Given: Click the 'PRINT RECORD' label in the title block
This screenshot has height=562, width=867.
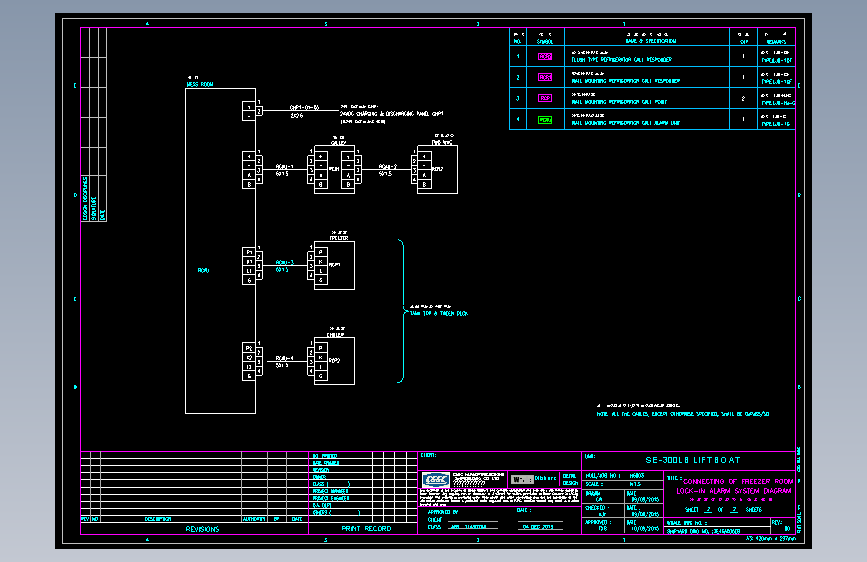Looking at the screenshot, I should tap(366, 528).
